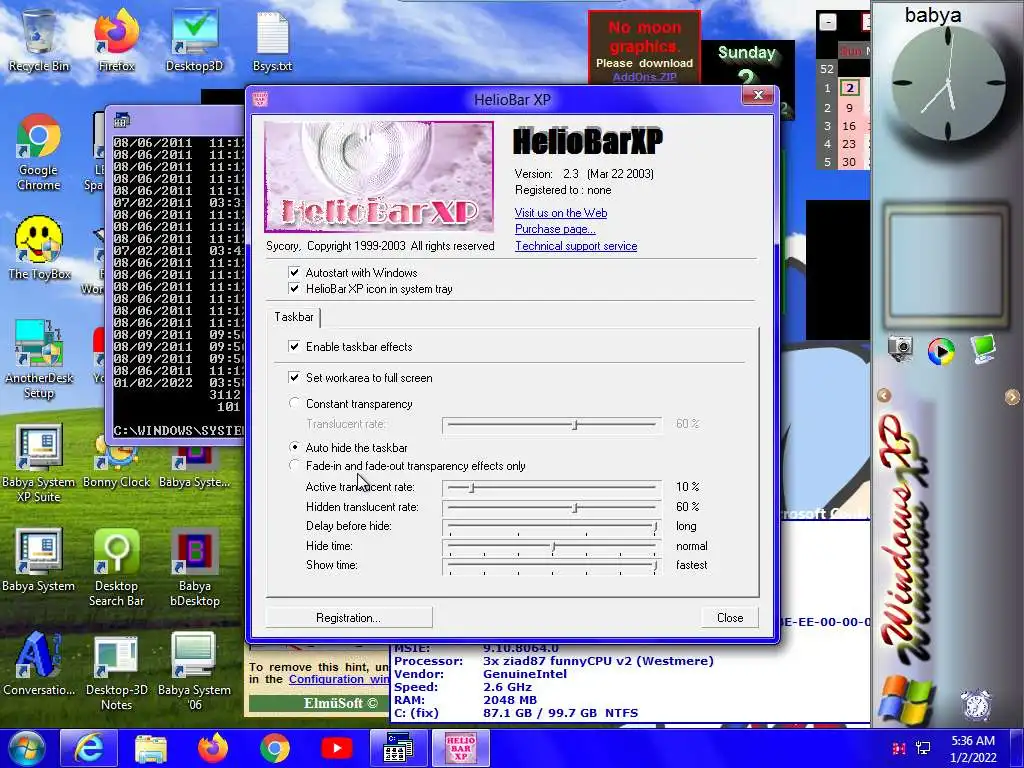Open the YouTube taskbar icon
Screen dimensions: 1024x768
(x=337, y=748)
